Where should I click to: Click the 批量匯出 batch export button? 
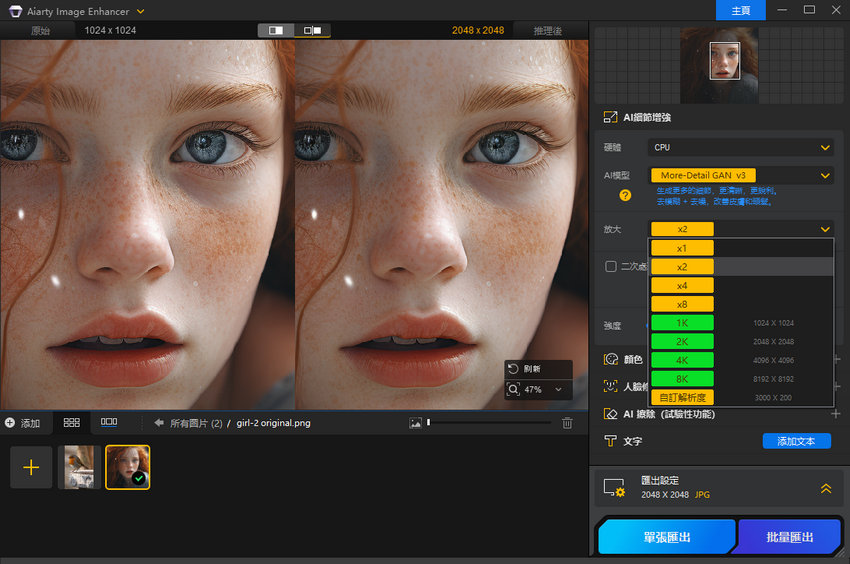(789, 537)
